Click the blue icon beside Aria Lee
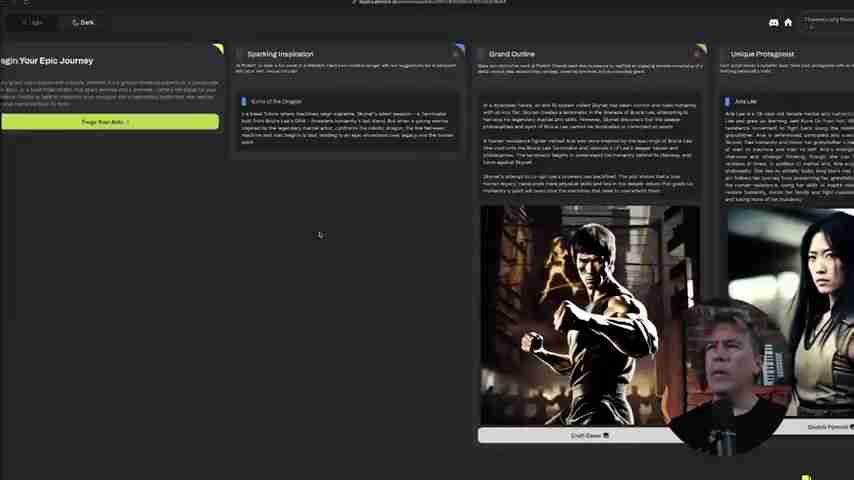The image size is (854, 480). [727, 101]
